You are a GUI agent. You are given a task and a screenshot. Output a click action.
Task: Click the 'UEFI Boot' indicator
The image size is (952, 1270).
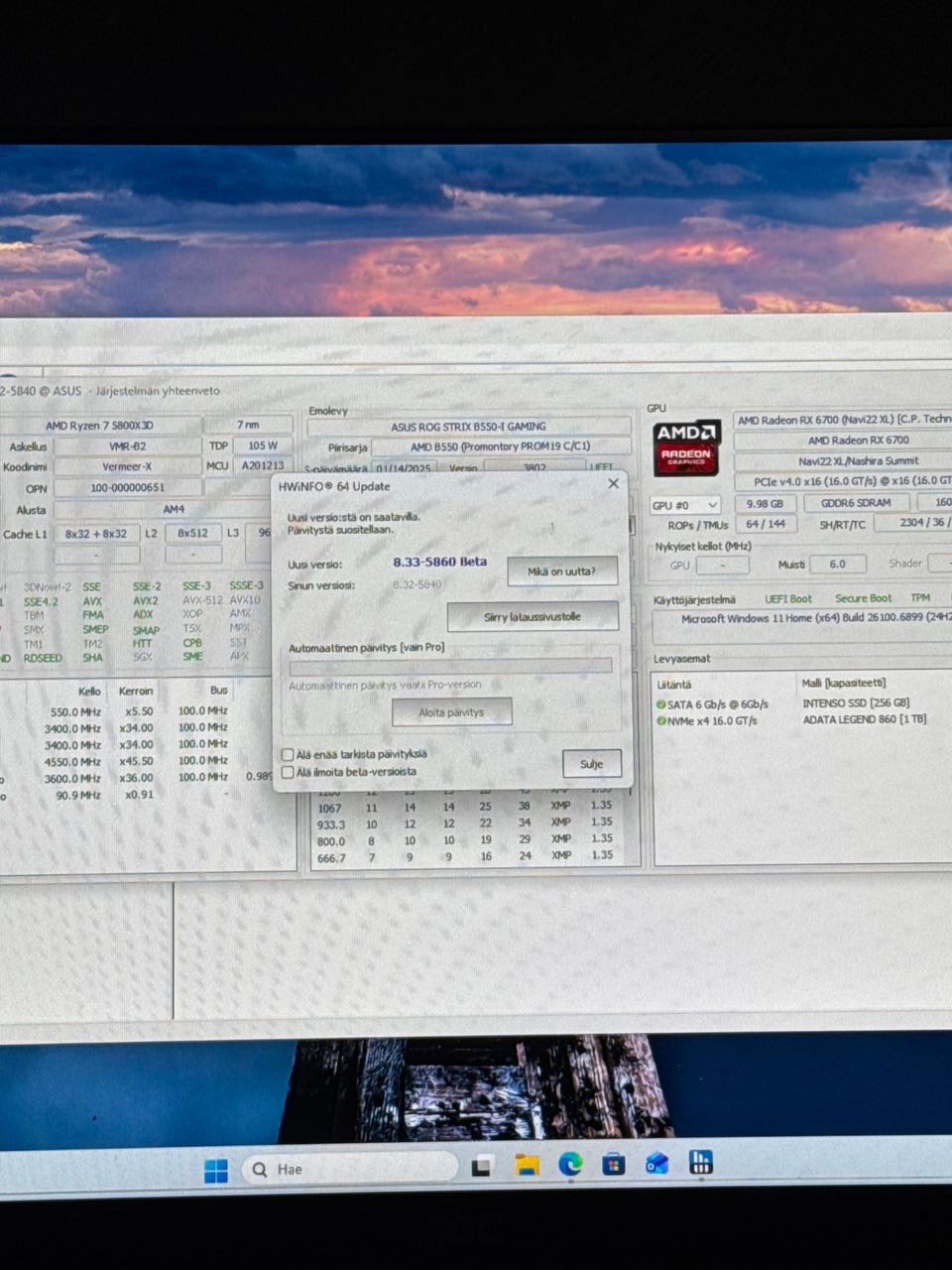point(788,599)
